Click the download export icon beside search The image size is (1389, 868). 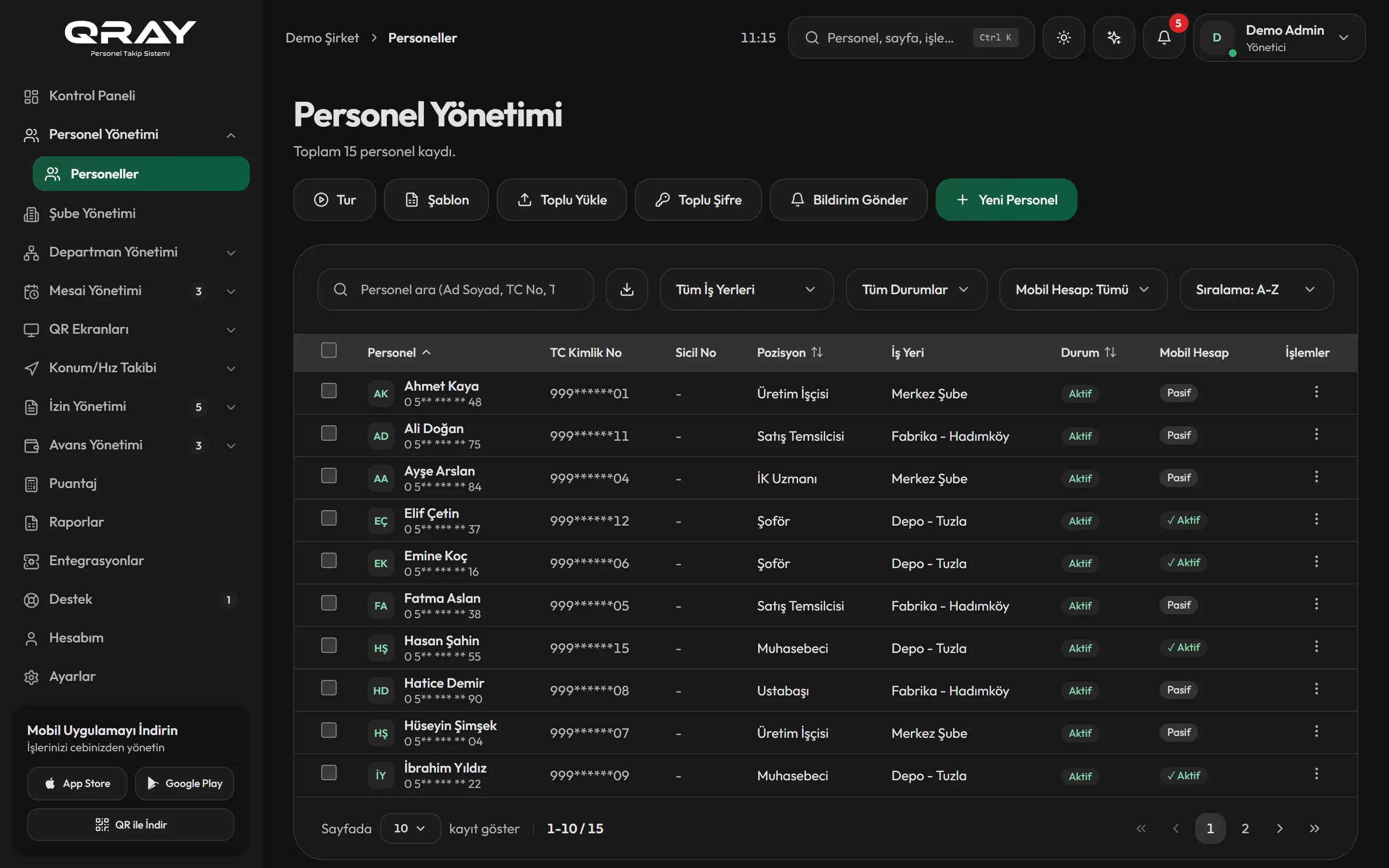pos(627,289)
